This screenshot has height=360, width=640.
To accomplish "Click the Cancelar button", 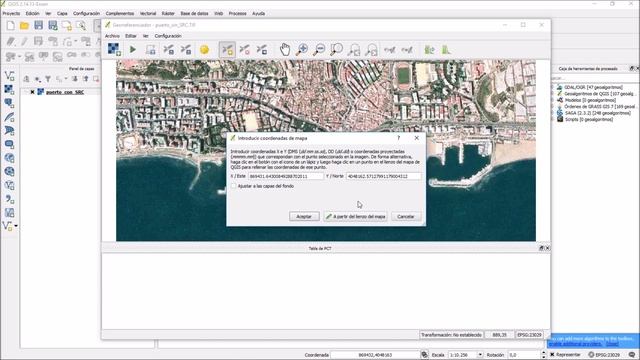I will pos(406,216).
